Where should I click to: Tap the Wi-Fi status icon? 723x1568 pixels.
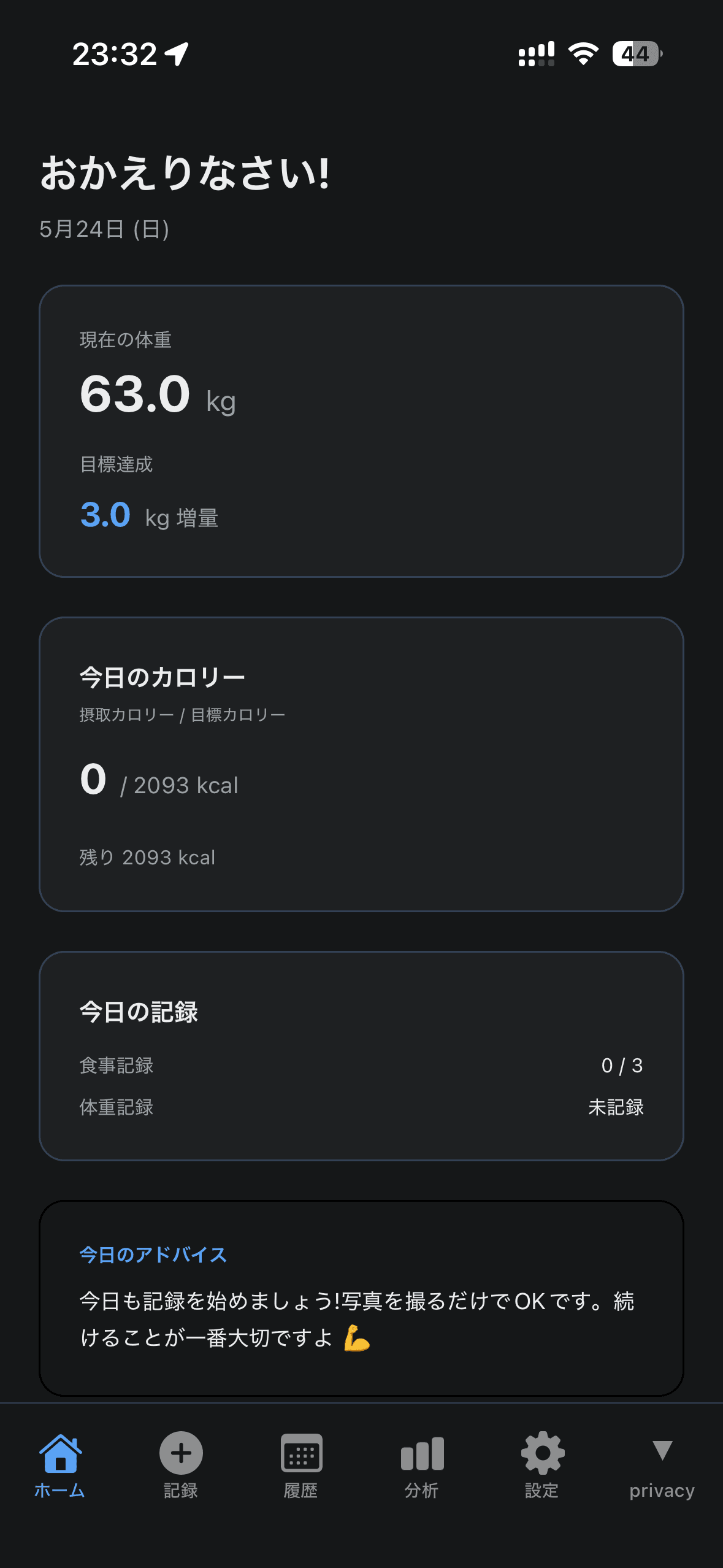click(583, 54)
